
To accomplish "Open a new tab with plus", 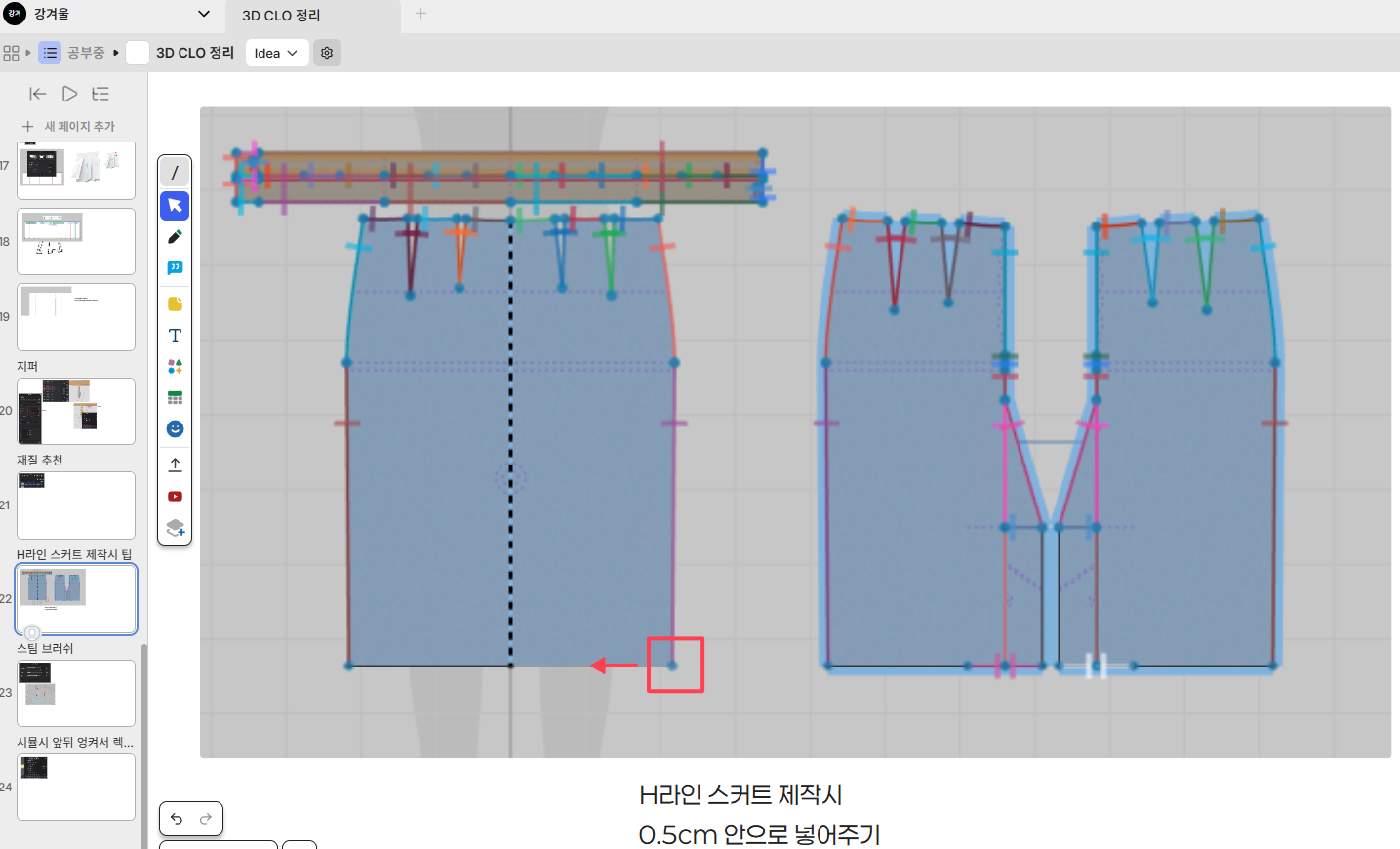I will [x=420, y=14].
